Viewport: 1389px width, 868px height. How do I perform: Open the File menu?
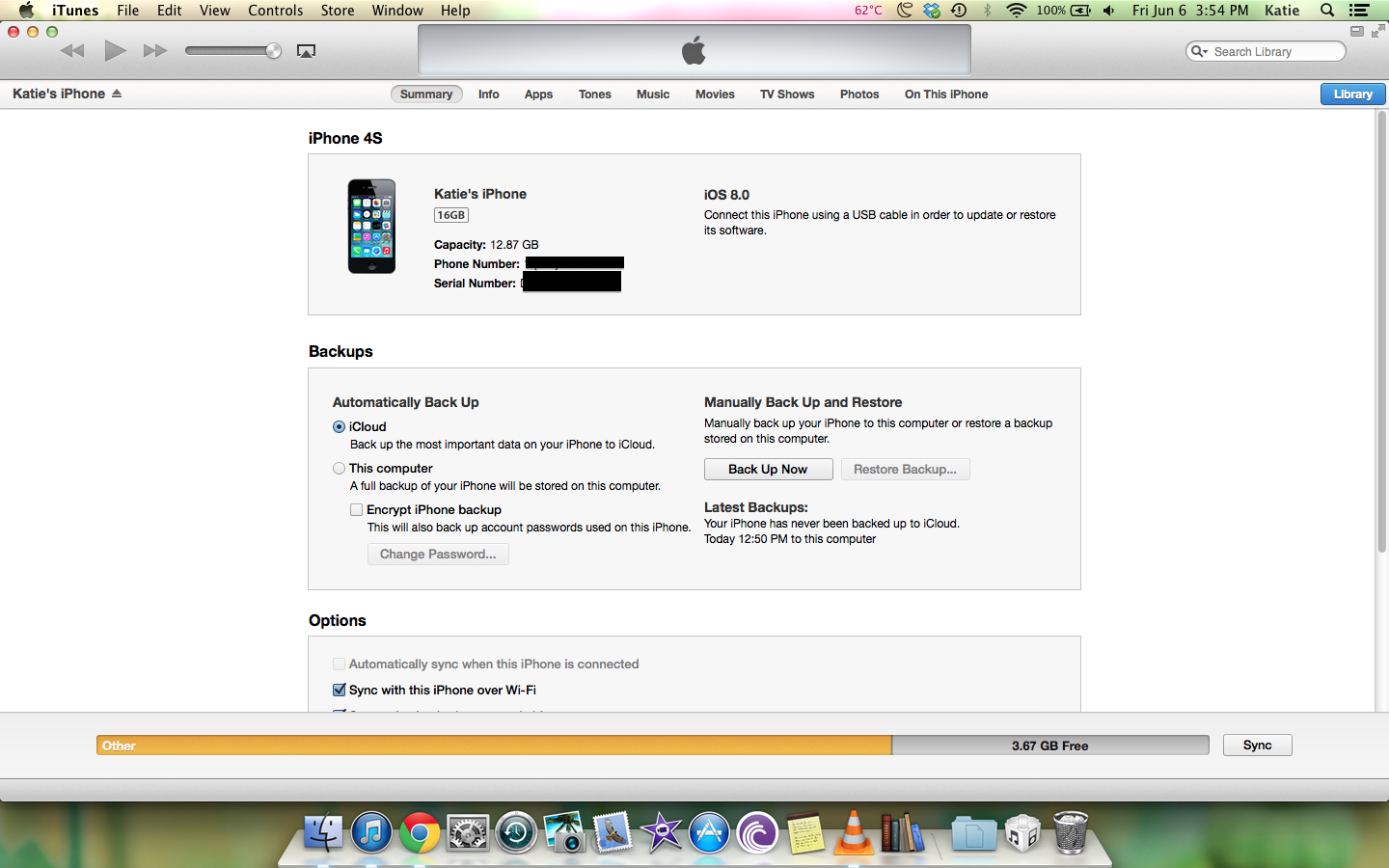coord(128,11)
